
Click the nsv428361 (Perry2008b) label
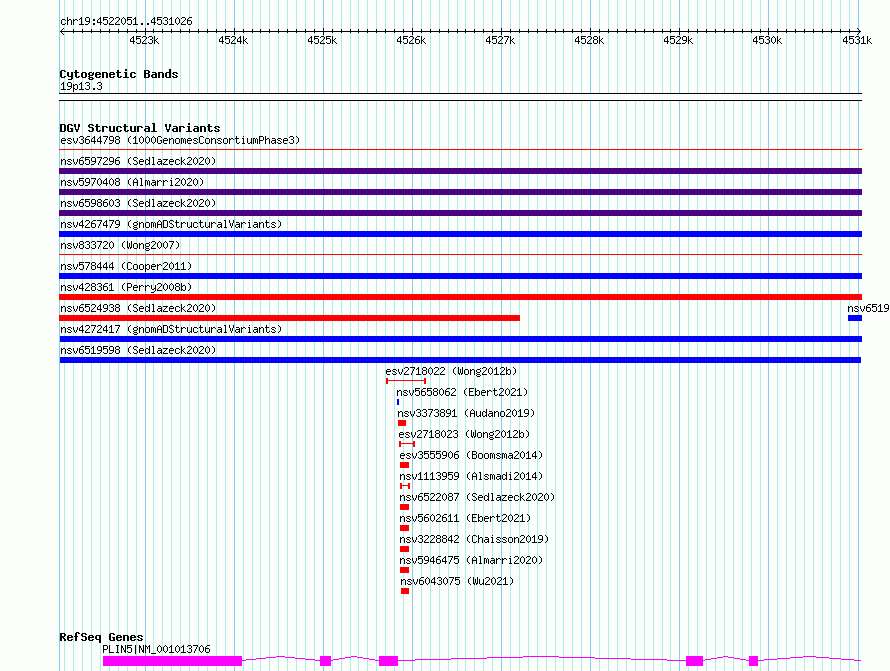[126, 287]
